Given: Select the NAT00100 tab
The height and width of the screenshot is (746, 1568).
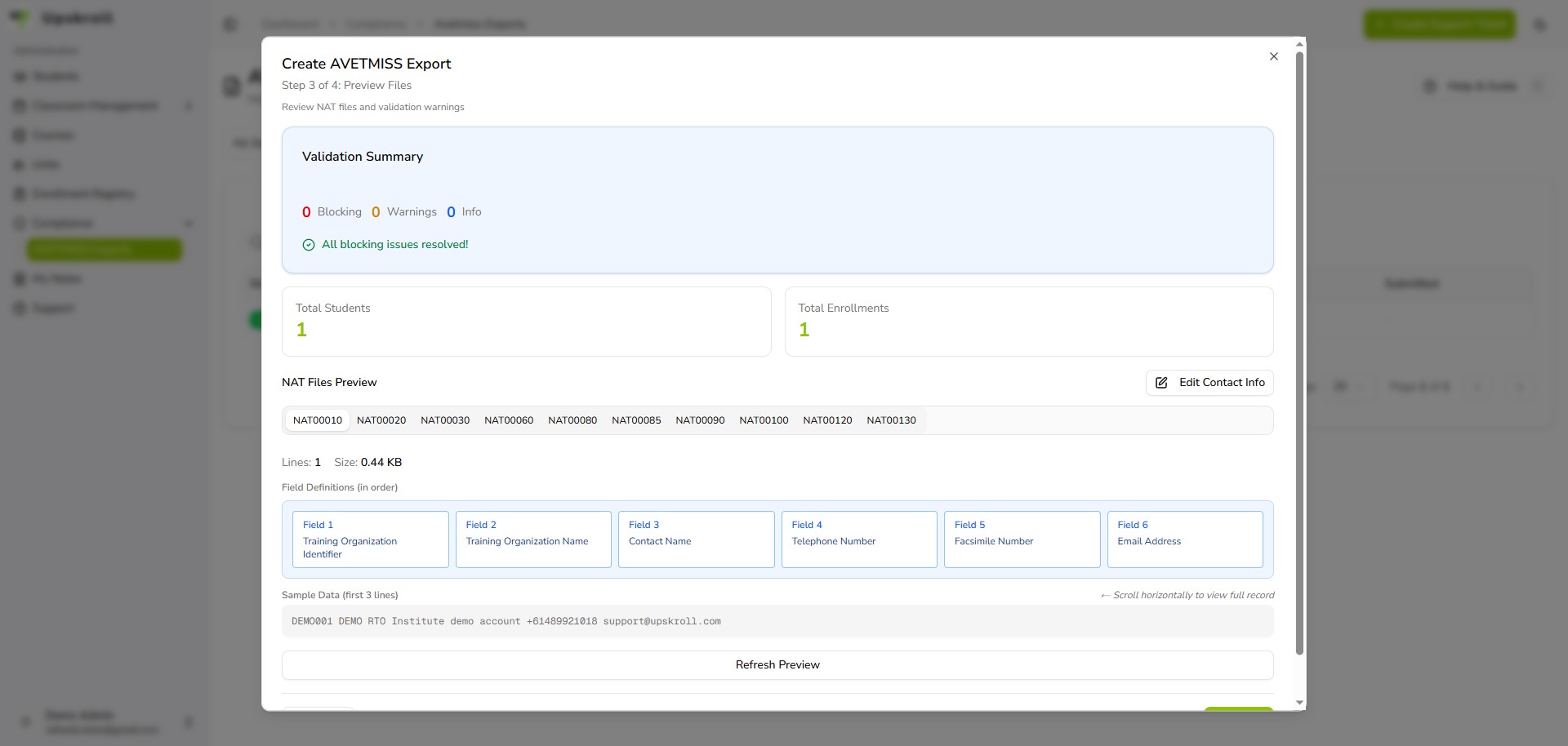Looking at the screenshot, I should click(764, 420).
